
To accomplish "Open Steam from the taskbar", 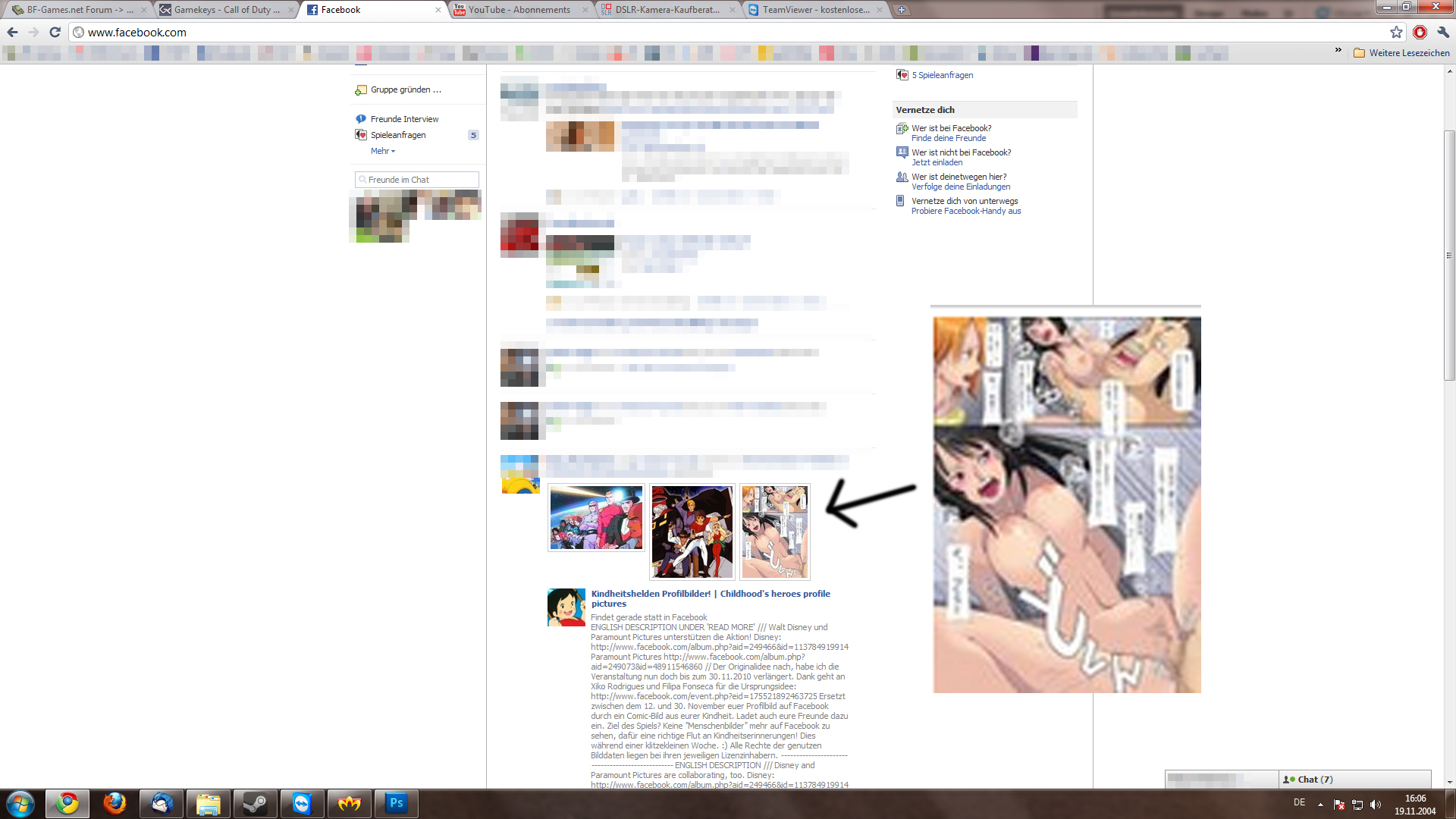I will [x=255, y=803].
